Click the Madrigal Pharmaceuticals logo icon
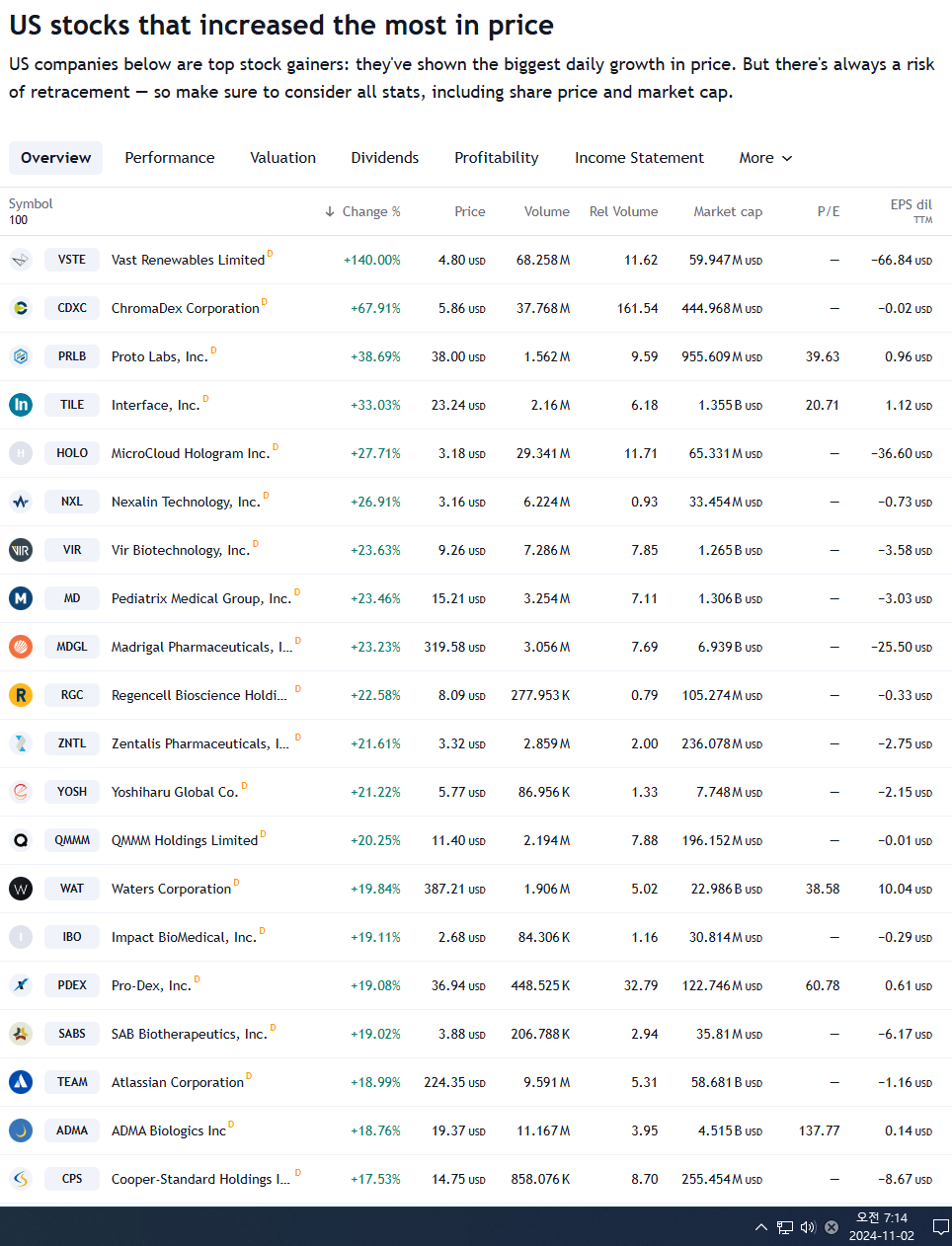The height and width of the screenshot is (1246, 952). point(21,647)
